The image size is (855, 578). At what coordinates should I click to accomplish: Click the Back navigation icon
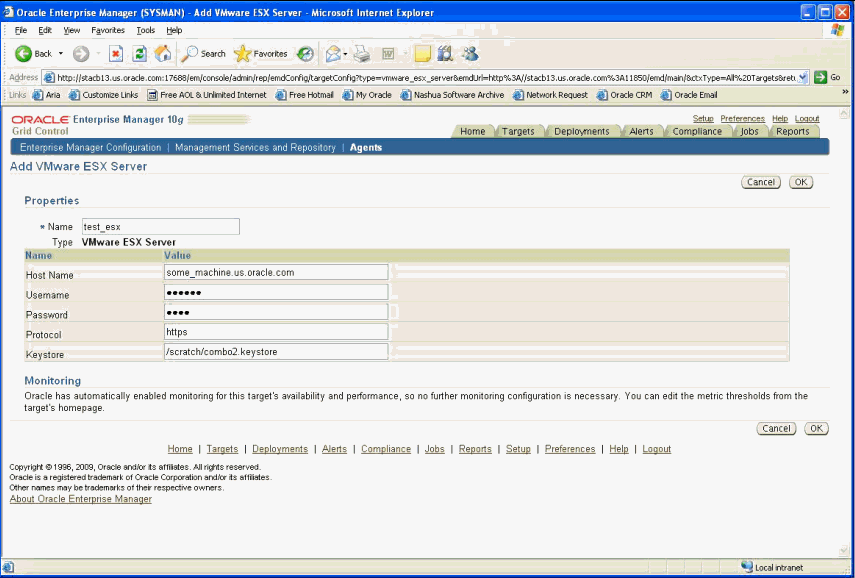[x=25, y=53]
